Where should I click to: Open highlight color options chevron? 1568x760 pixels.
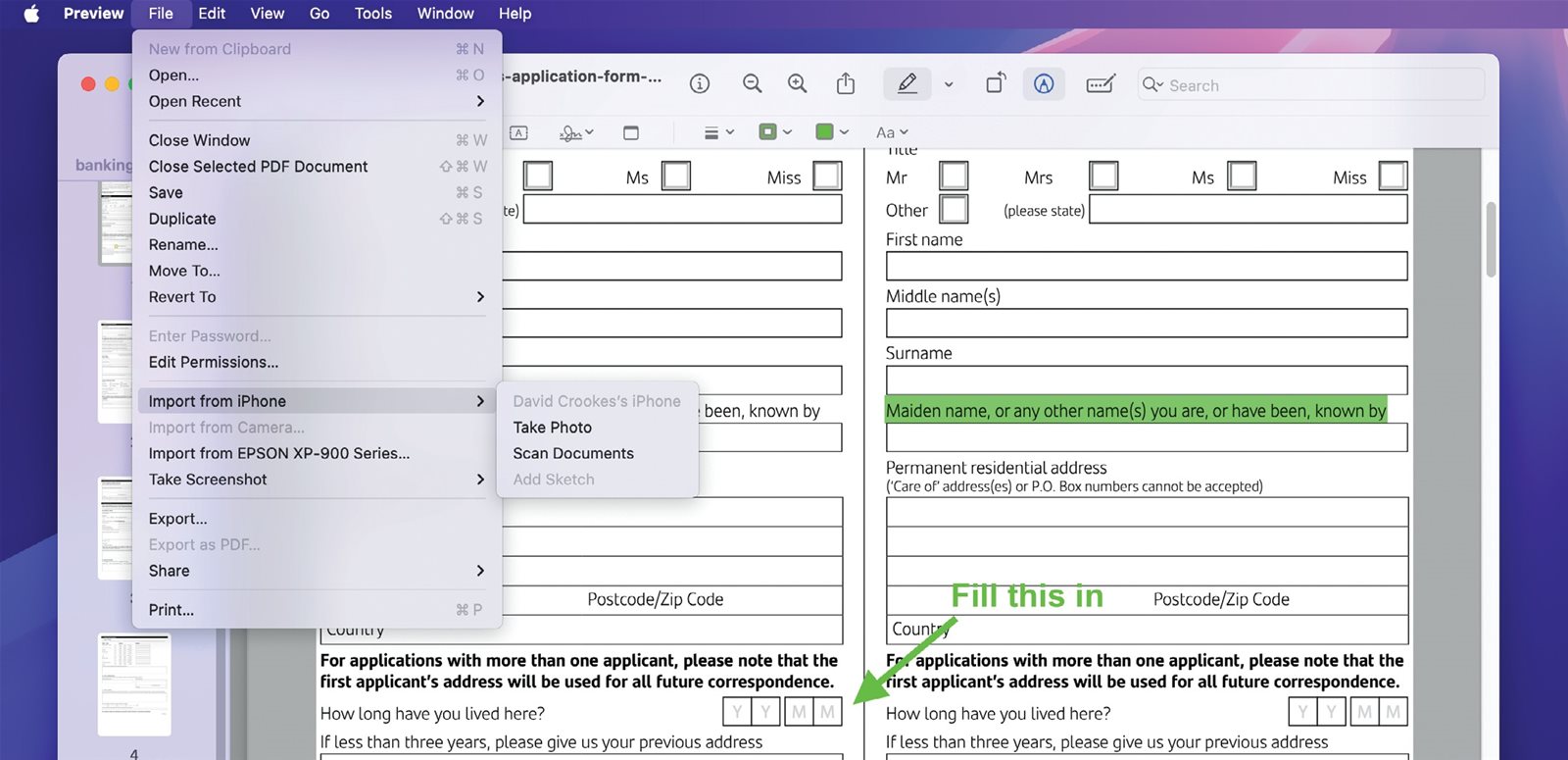coord(949,84)
